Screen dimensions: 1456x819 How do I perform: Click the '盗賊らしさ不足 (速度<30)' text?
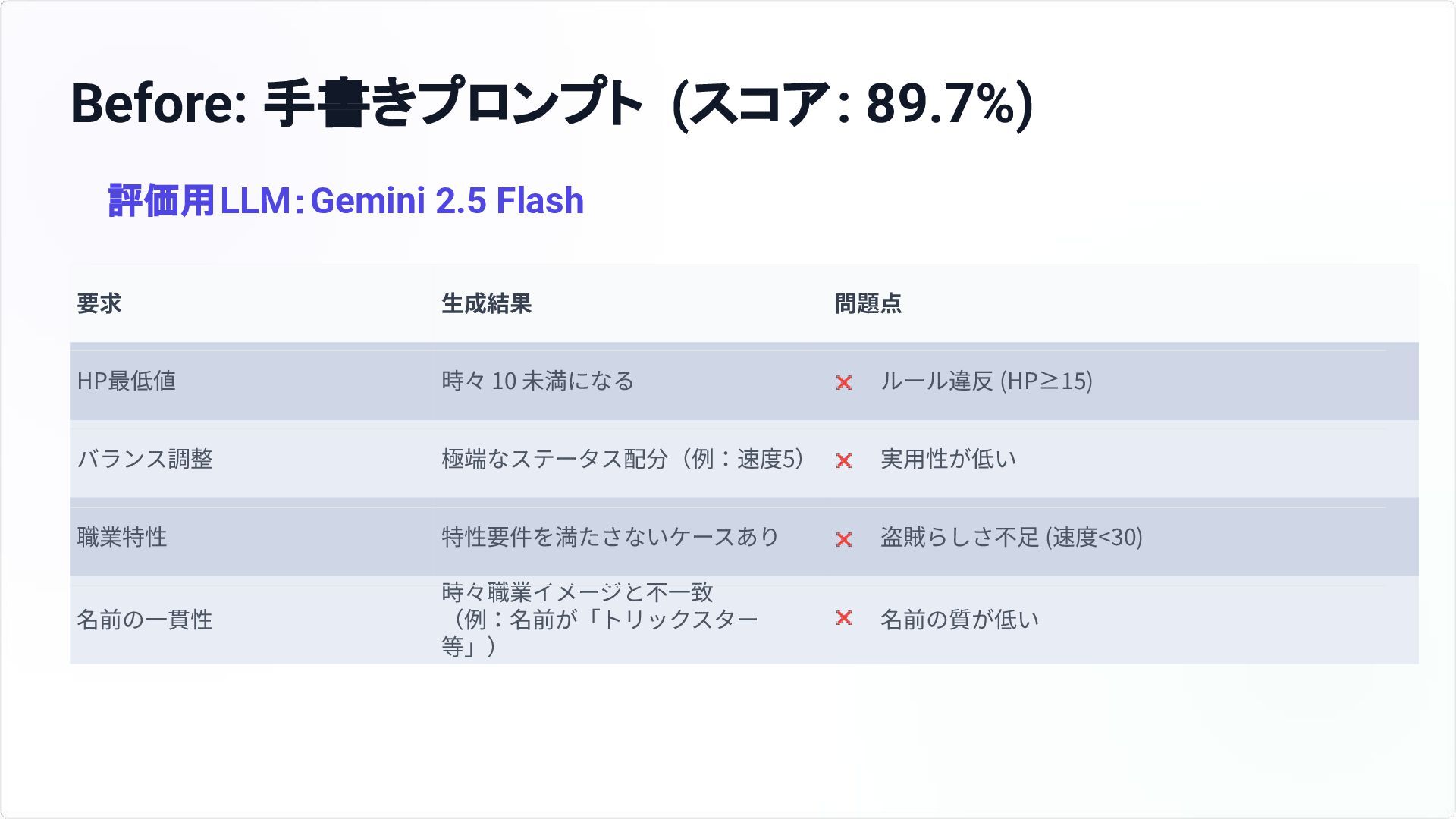1011,537
